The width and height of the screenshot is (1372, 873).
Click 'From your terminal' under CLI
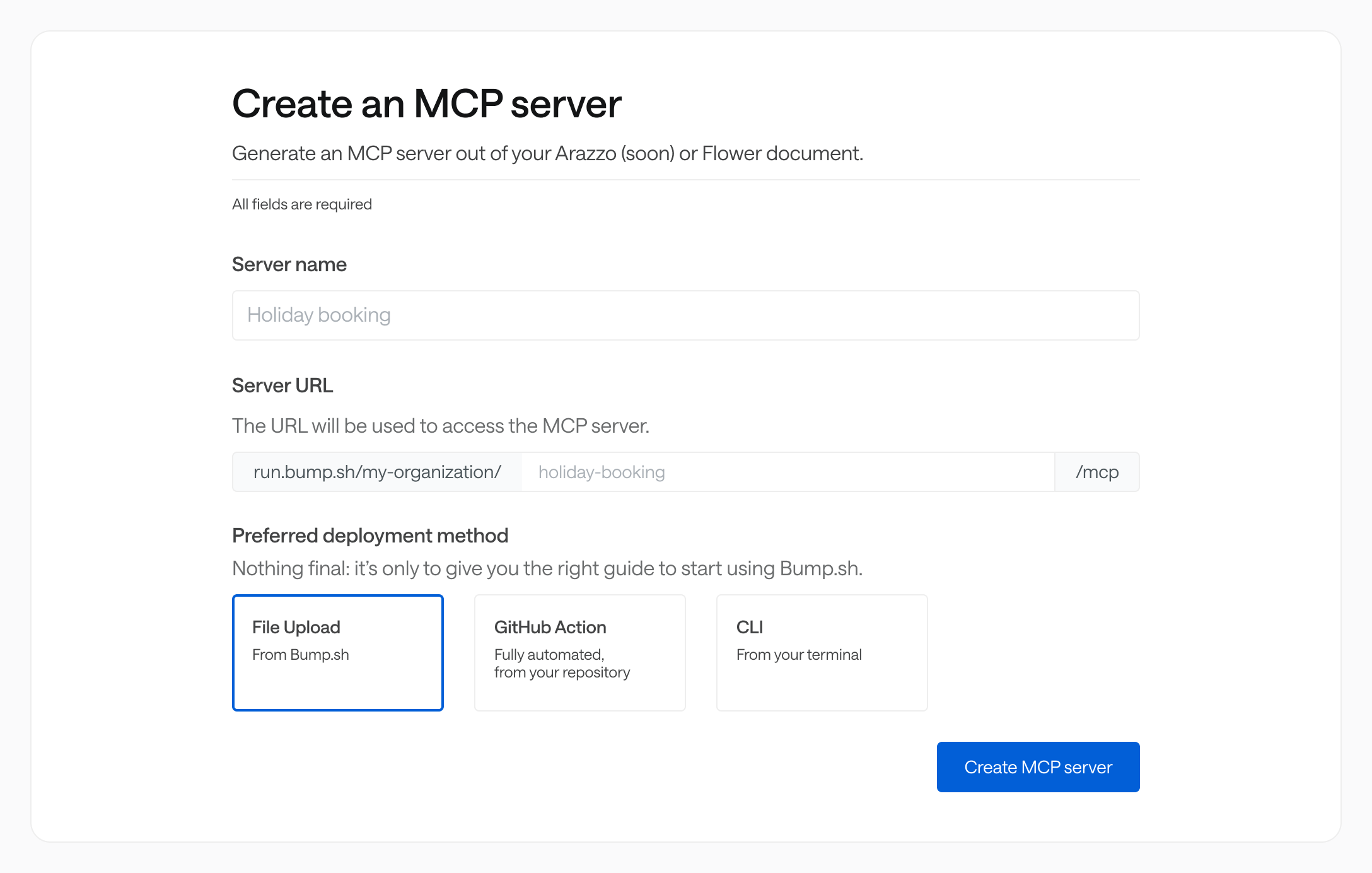coord(798,655)
